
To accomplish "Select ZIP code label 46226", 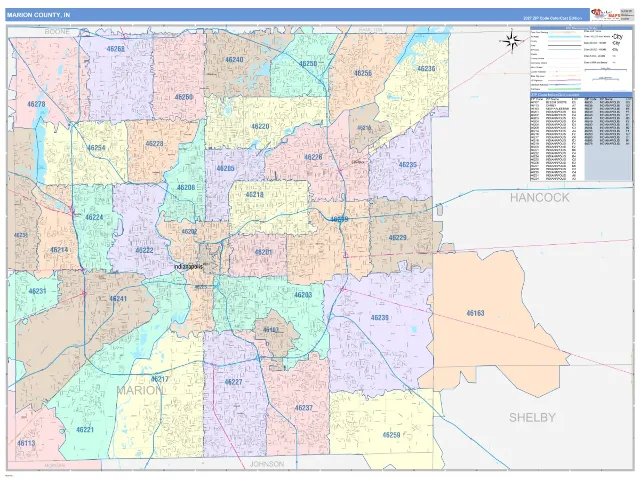I will pyautogui.click(x=313, y=157).
